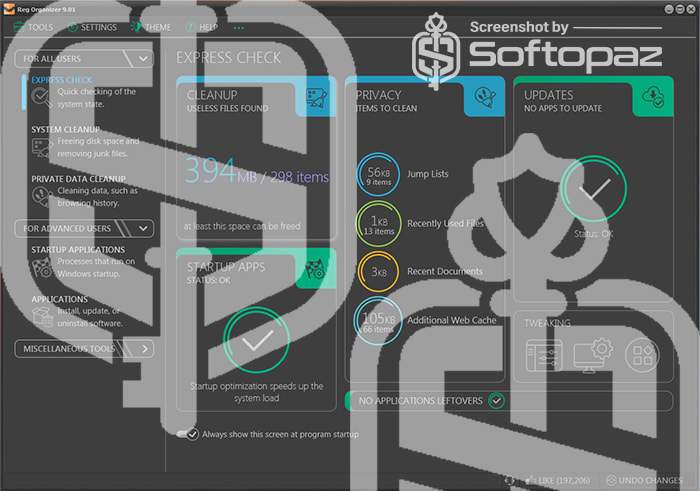Click Undo Changes in the status bar

coord(644,481)
